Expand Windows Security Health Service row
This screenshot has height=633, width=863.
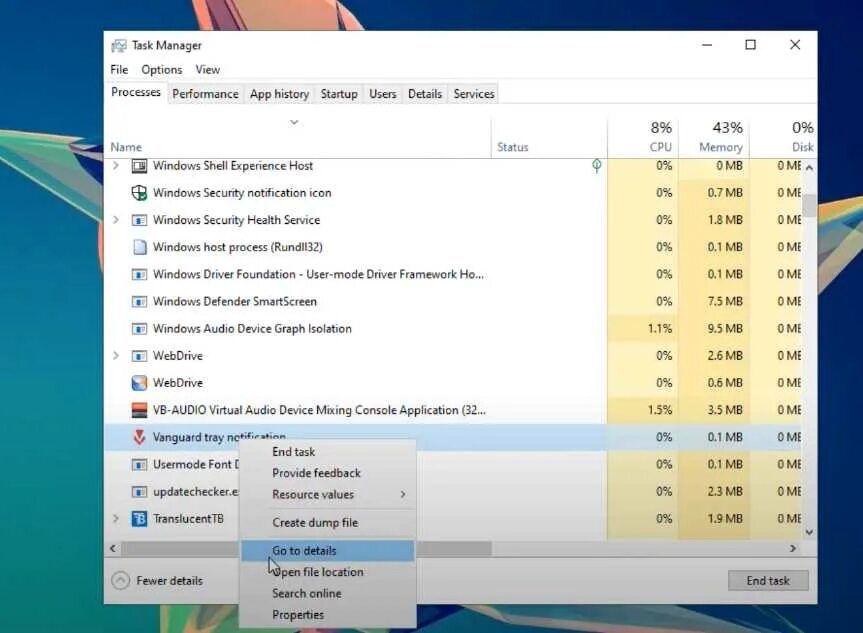[116, 220]
